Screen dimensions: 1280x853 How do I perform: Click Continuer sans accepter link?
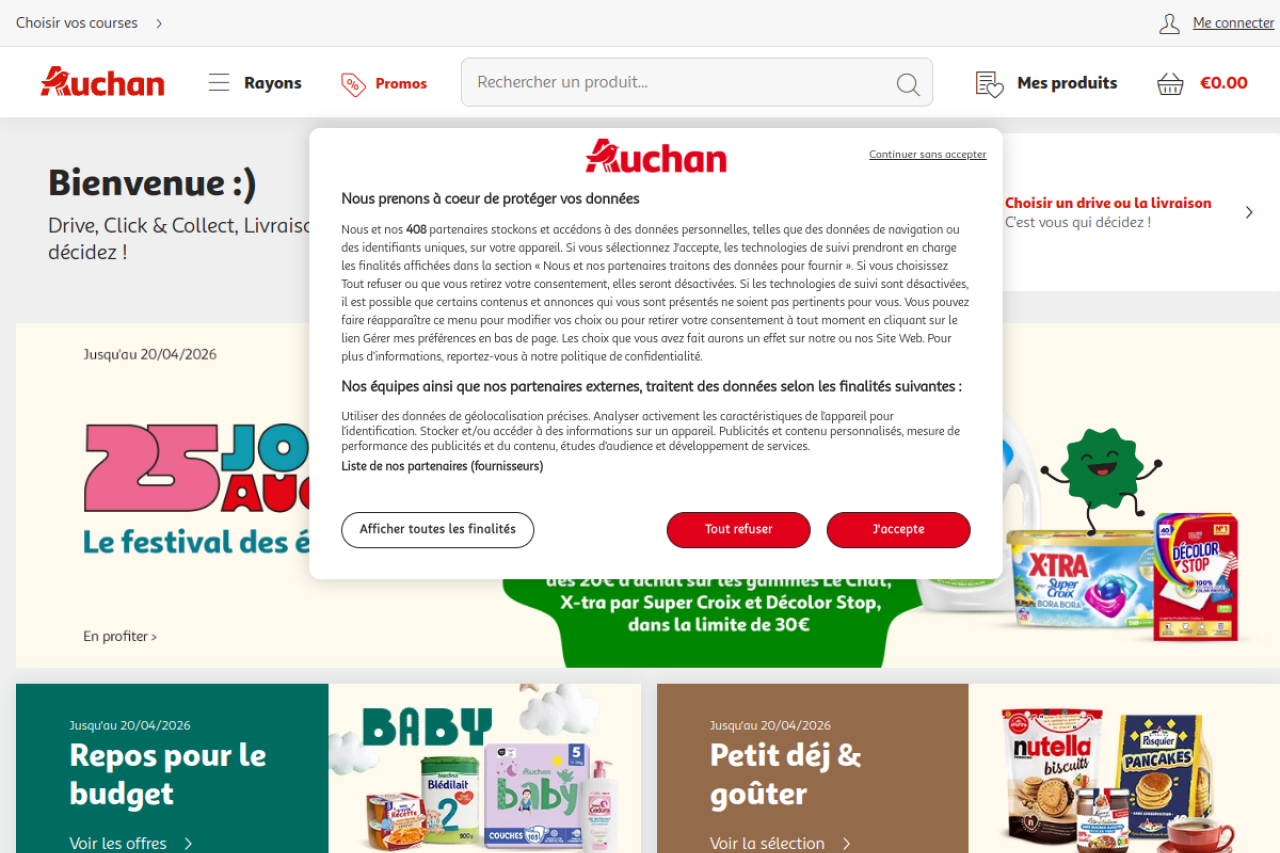[927, 154]
